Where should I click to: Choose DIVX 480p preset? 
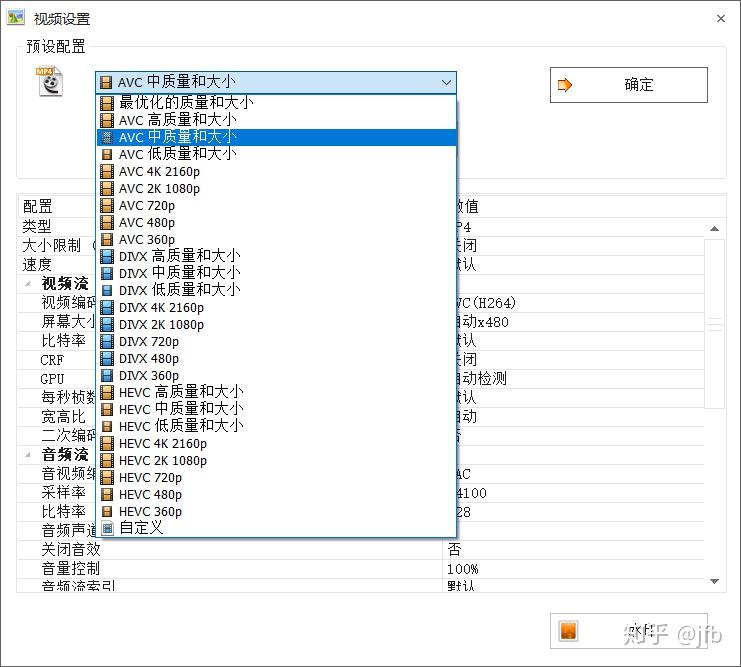click(x=276, y=358)
